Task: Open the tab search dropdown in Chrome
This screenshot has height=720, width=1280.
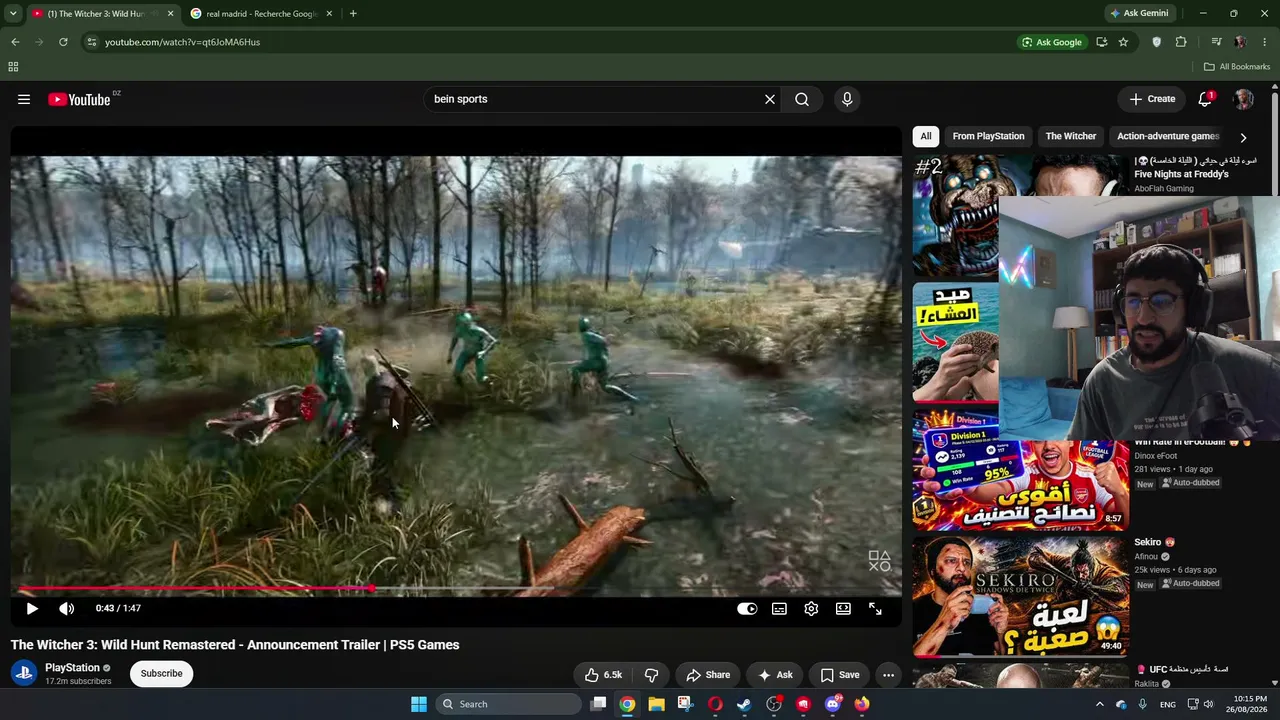Action: [x=12, y=14]
